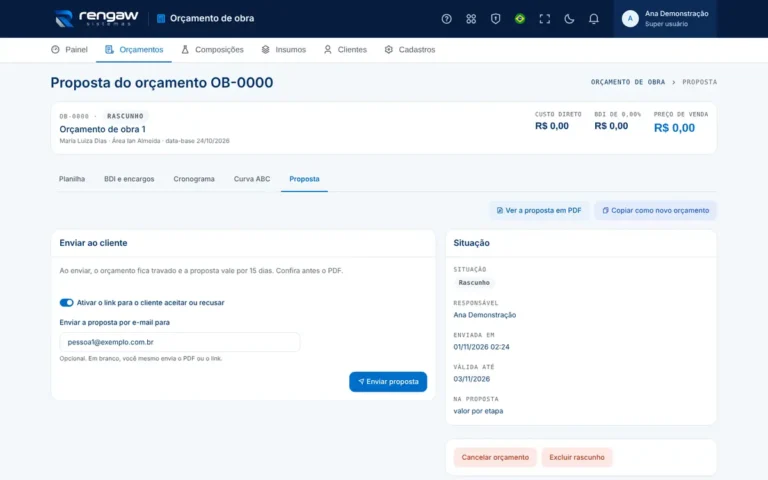Toggle fullscreen mode icon
This screenshot has width=768, height=480.
544,19
